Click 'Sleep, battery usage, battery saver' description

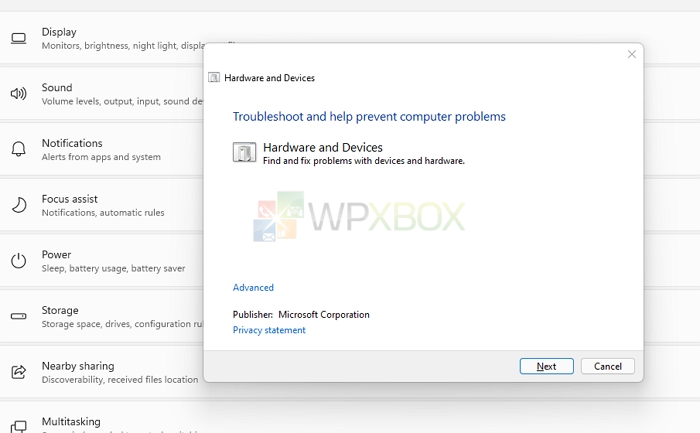coord(113,268)
